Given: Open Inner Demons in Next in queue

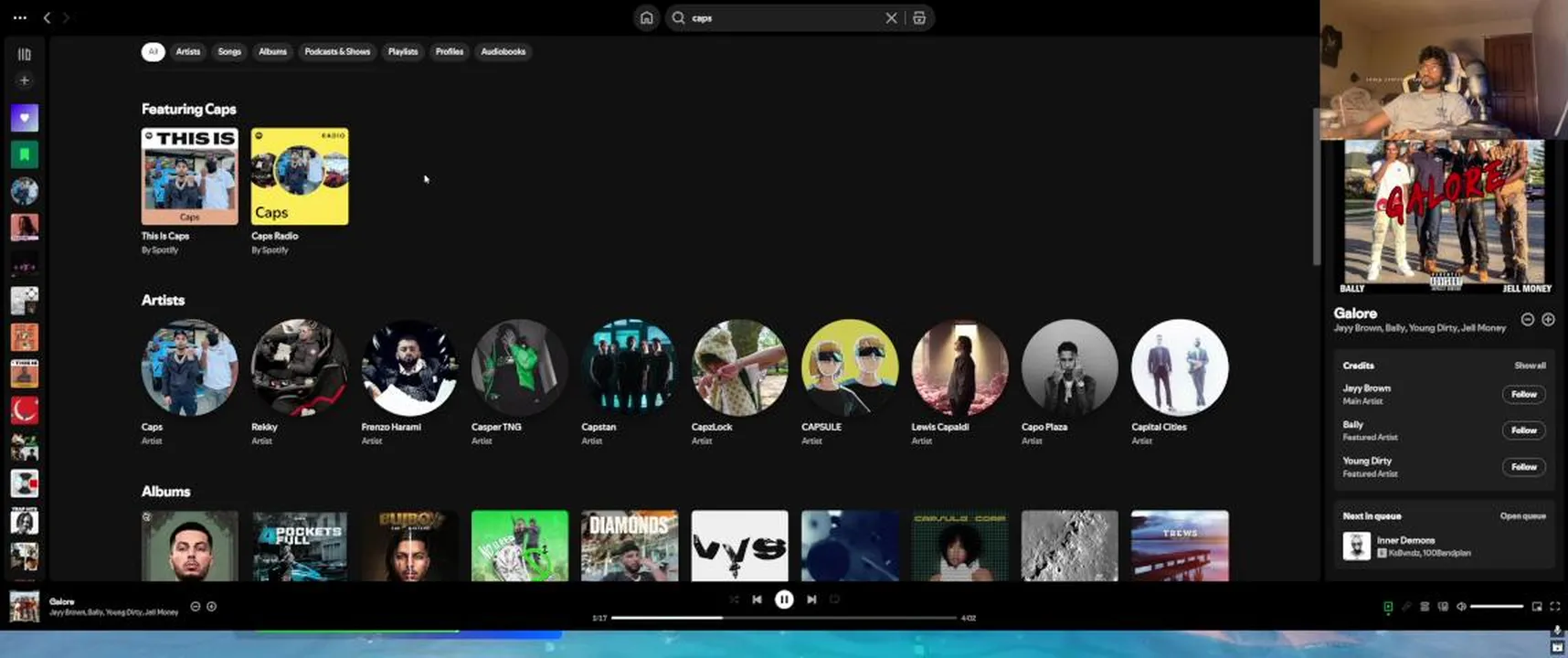Looking at the screenshot, I should tap(1444, 547).
